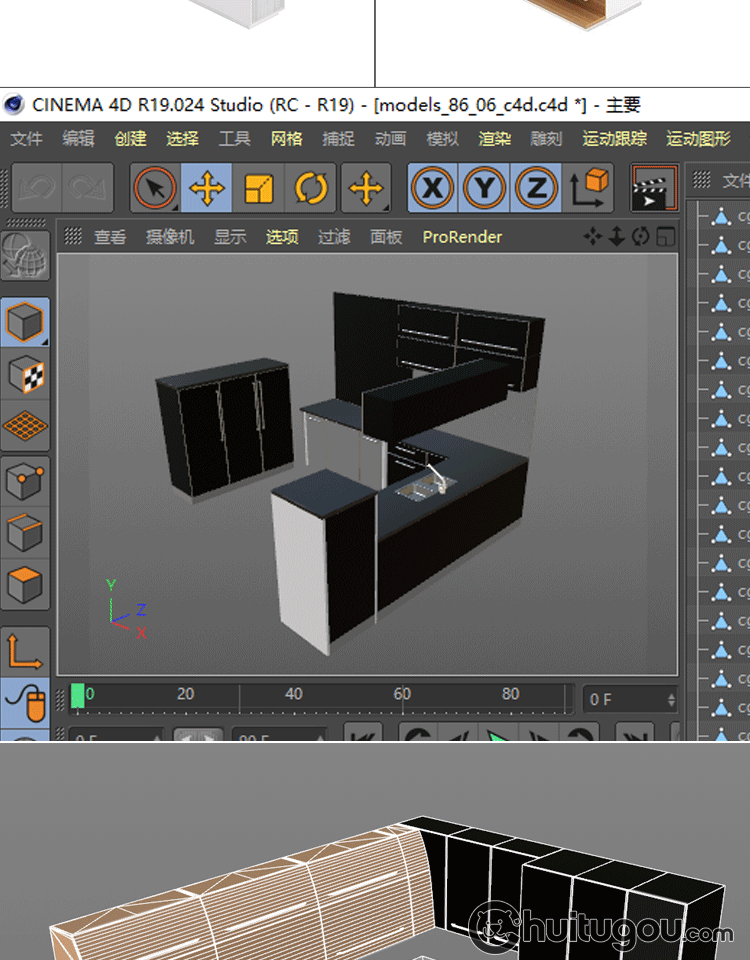Enable Texture mode with checkered cube
750x960 pixels.
(25, 375)
